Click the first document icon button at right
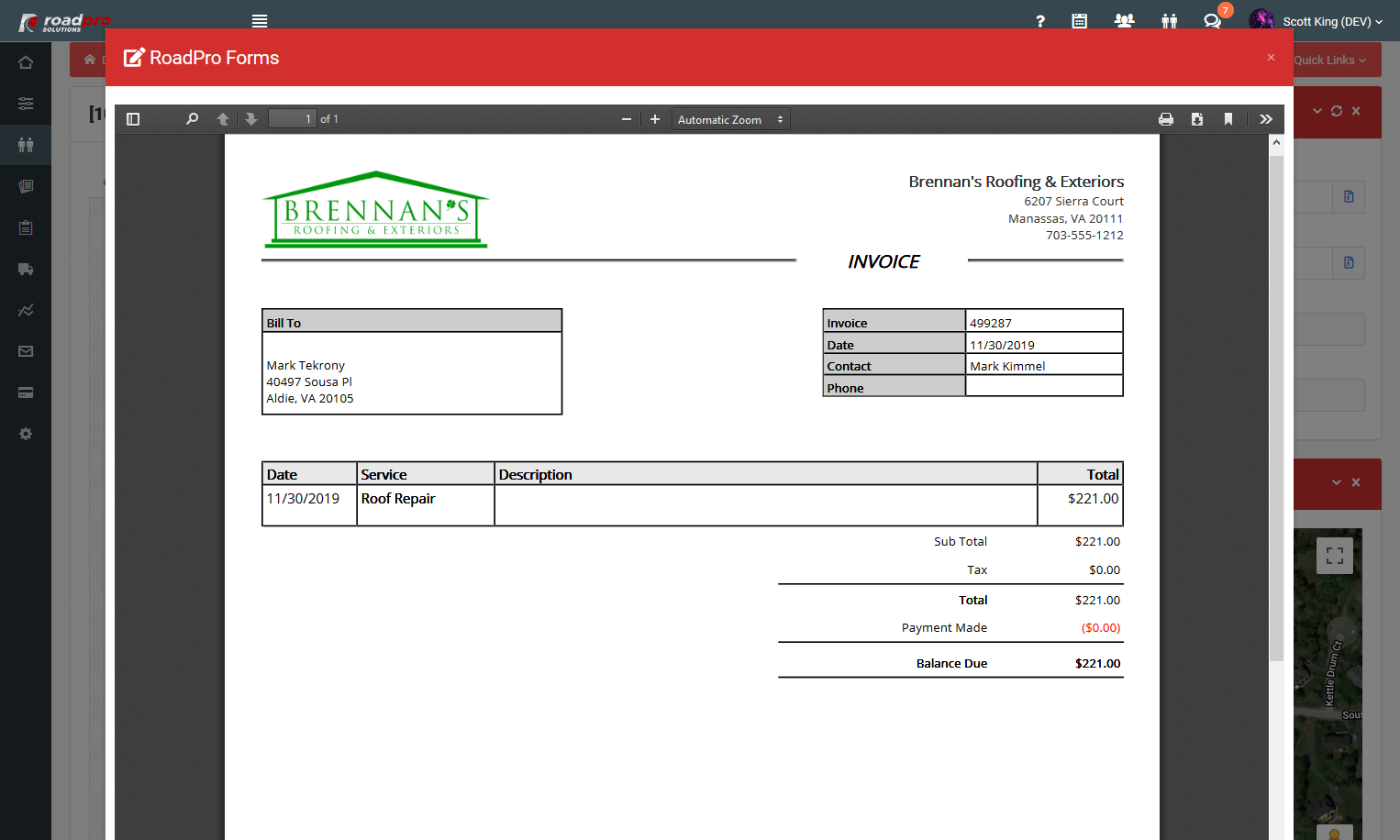 coord(1349,197)
